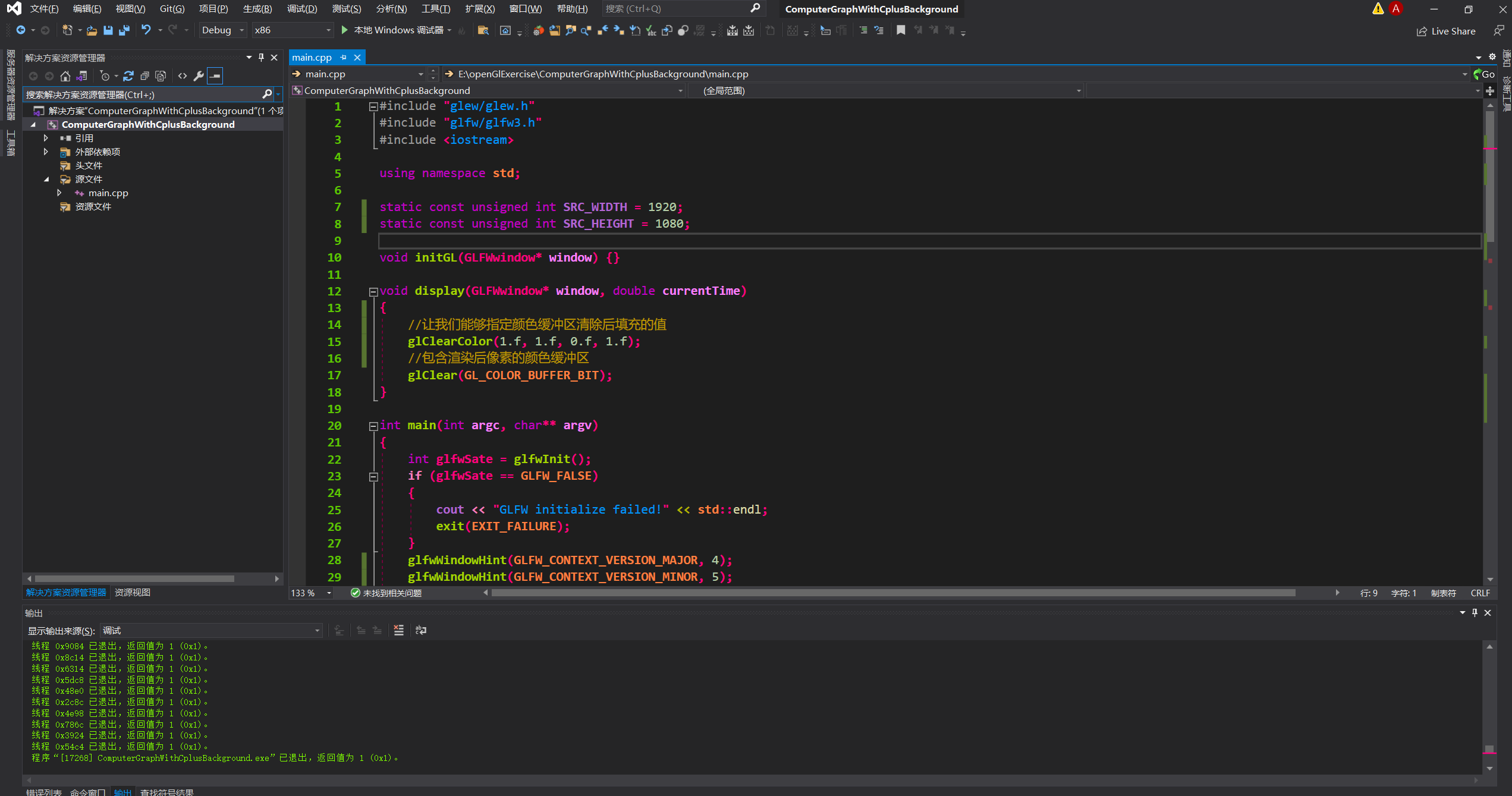
Task: Toggle word wrap in Output panel
Action: (x=421, y=630)
